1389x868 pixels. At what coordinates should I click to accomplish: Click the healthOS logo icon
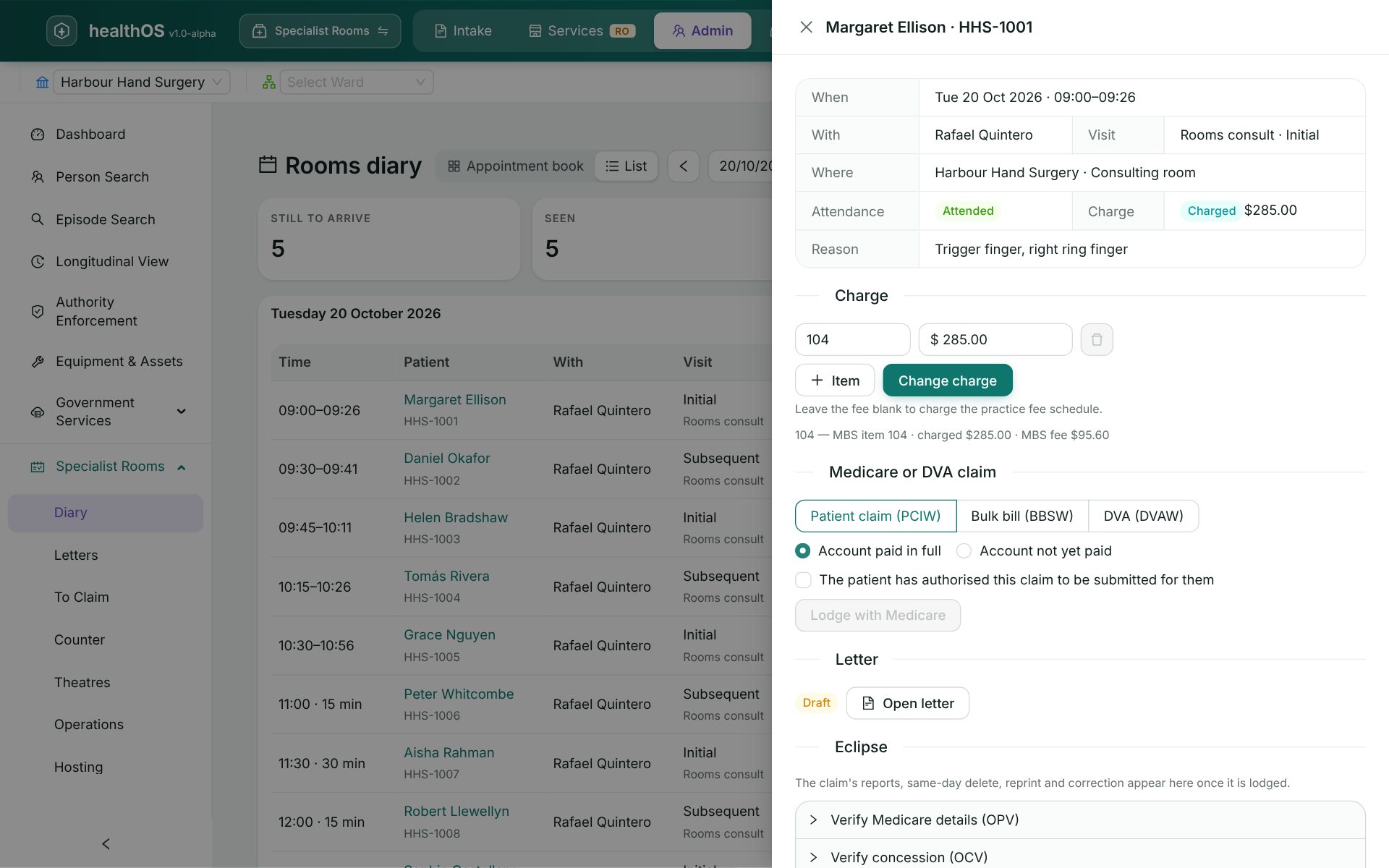(x=61, y=30)
